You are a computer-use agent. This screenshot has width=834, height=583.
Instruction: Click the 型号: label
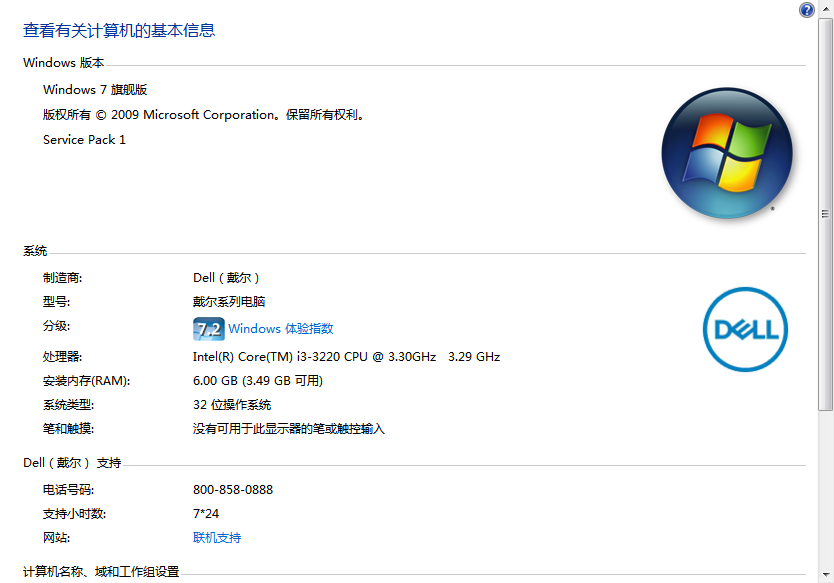click(56, 302)
